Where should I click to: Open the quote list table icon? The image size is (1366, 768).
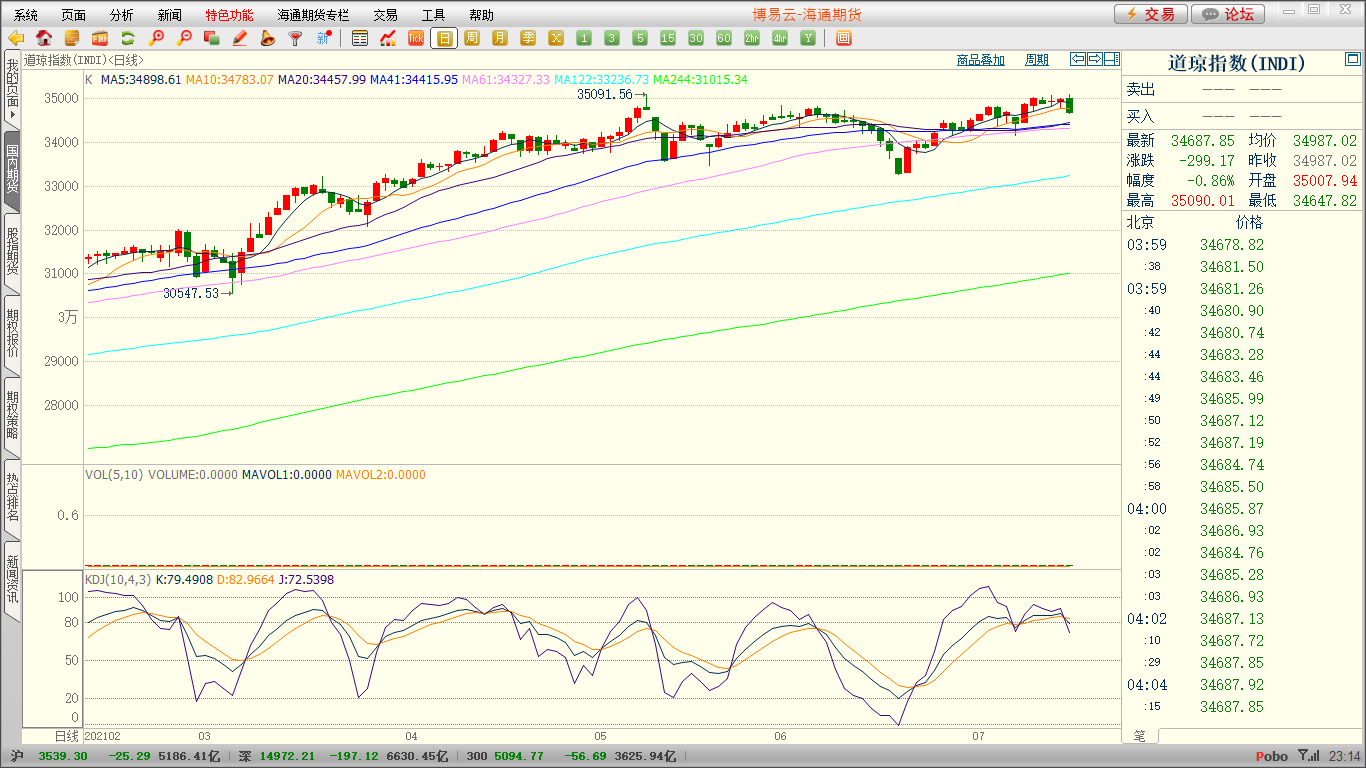point(360,38)
